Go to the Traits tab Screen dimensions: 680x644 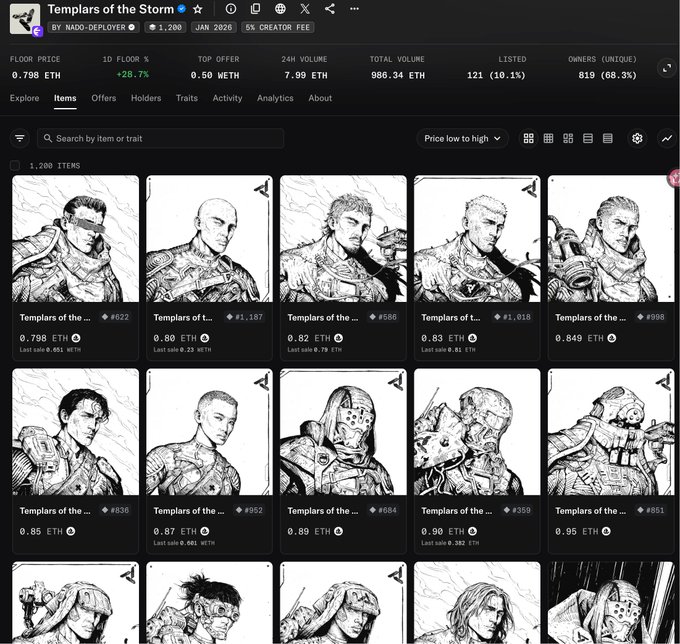(187, 98)
